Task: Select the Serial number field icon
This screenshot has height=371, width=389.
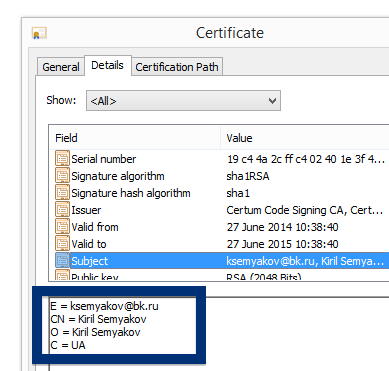Action: (62, 159)
